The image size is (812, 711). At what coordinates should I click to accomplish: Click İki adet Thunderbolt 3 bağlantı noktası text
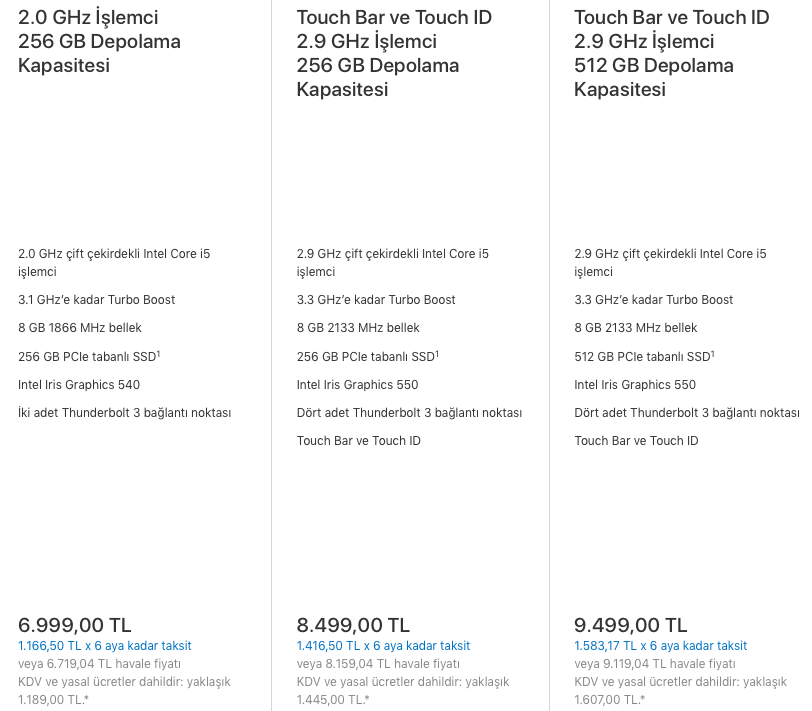click(124, 413)
